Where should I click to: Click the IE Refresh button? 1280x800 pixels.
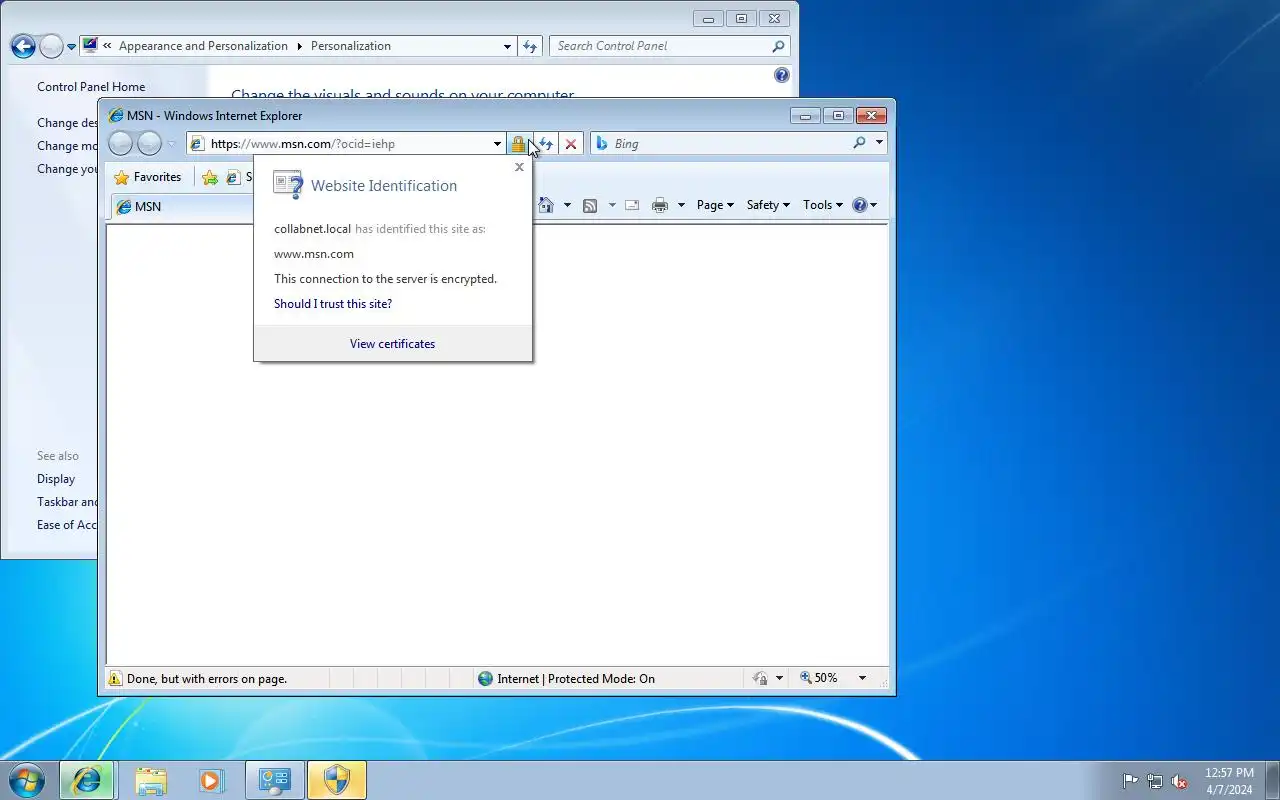(546, 144)
